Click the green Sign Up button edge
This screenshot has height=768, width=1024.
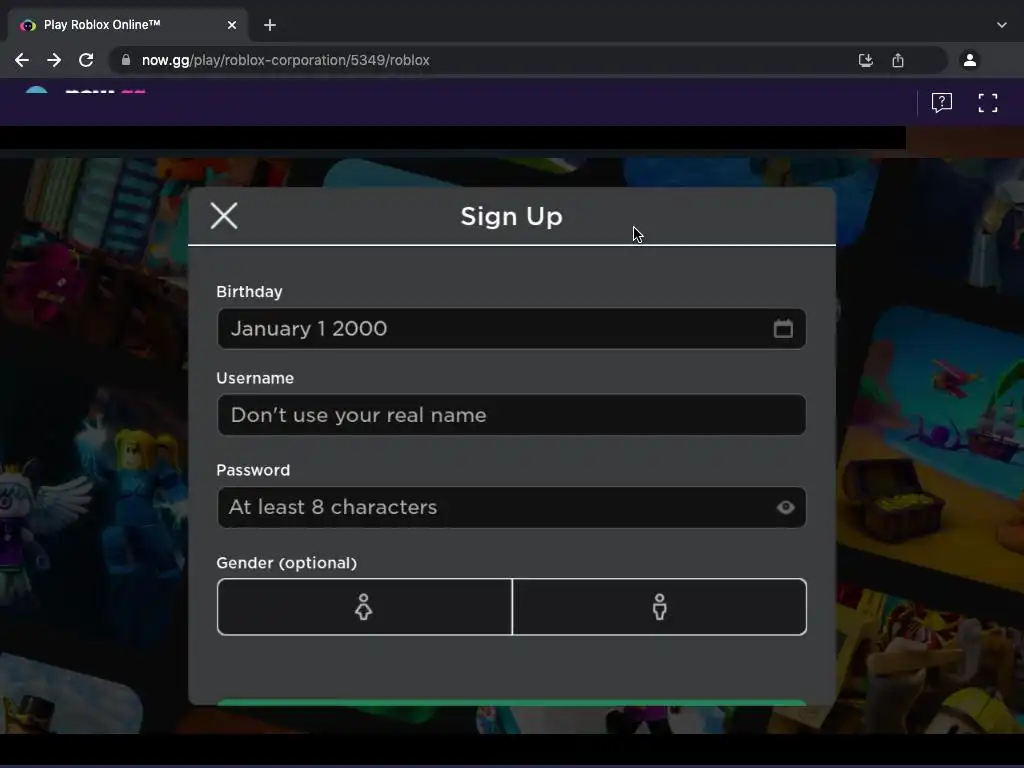click(511, 703)
